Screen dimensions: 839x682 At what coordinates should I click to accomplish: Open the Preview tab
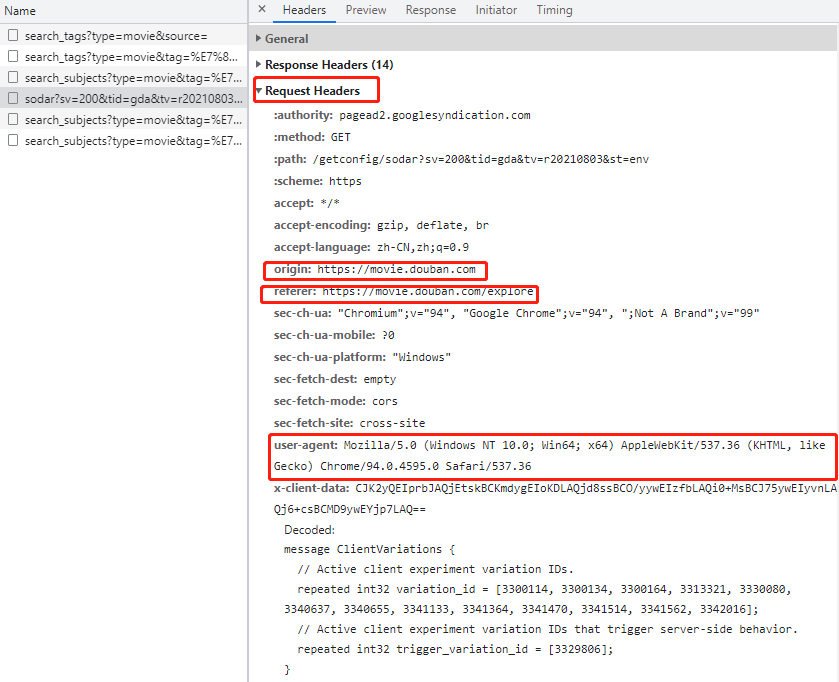click(x=366, y=10)
